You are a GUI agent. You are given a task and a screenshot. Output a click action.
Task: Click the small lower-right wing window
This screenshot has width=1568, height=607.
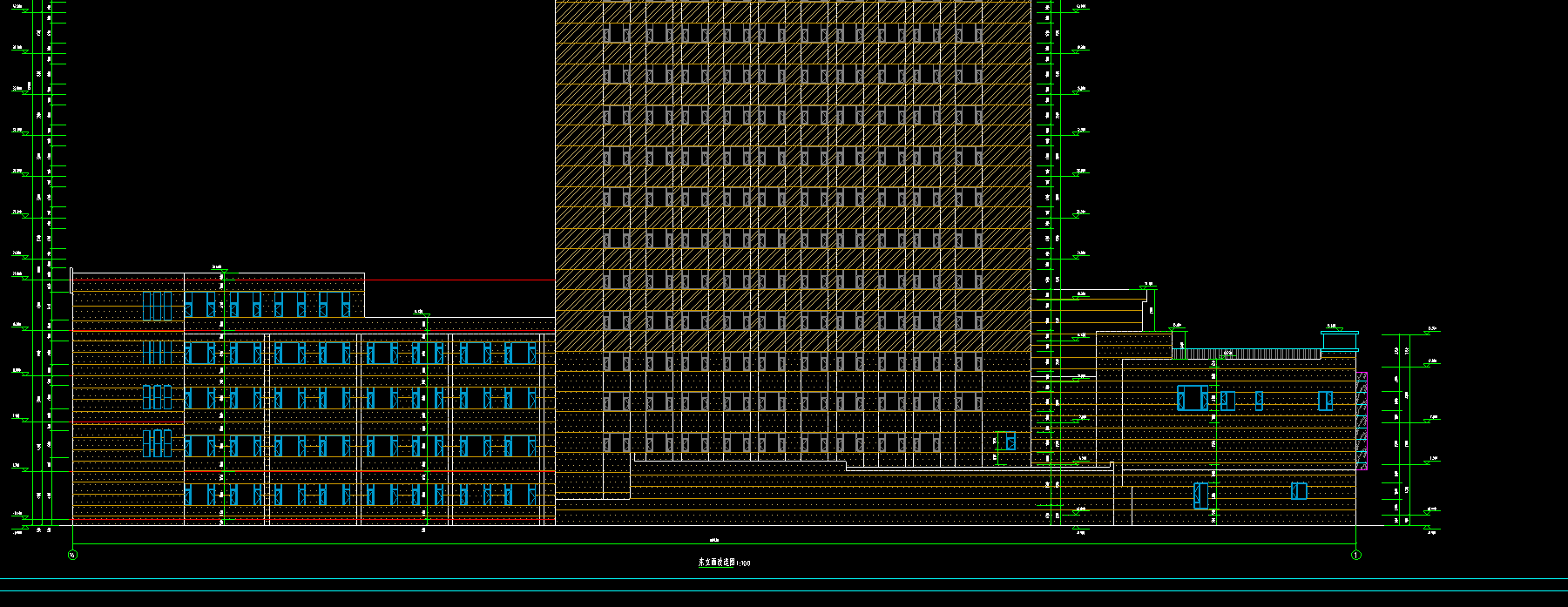[1299, 491]
